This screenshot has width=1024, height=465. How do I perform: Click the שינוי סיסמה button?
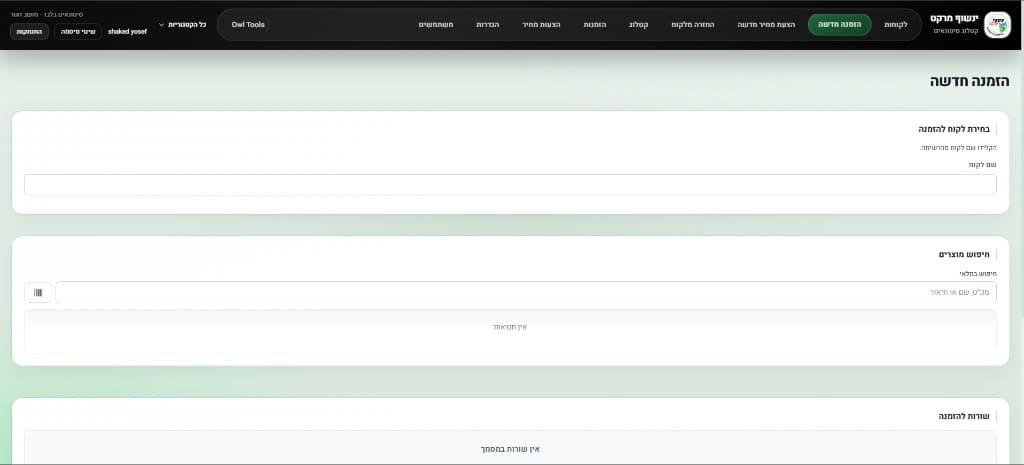point(78,31)
